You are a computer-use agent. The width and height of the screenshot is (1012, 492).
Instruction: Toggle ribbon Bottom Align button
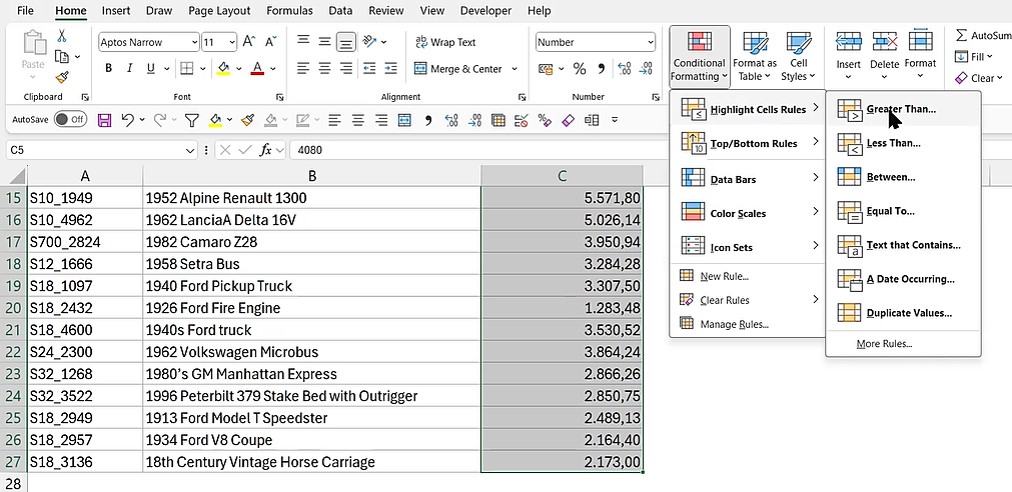click(347, 42)
